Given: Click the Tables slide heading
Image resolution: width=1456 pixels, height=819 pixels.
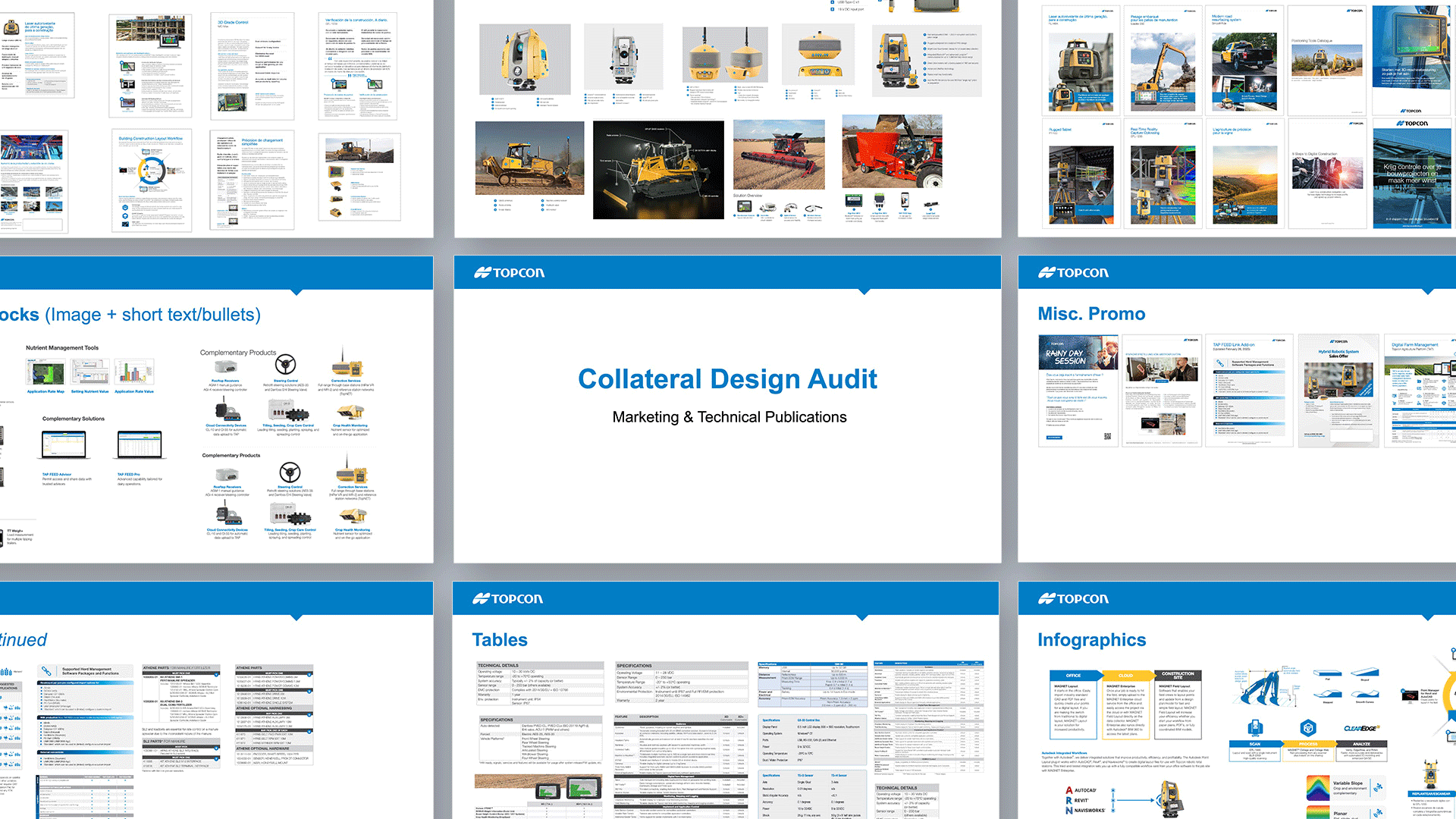Looking at the screenshot, I should click(500, 640).
